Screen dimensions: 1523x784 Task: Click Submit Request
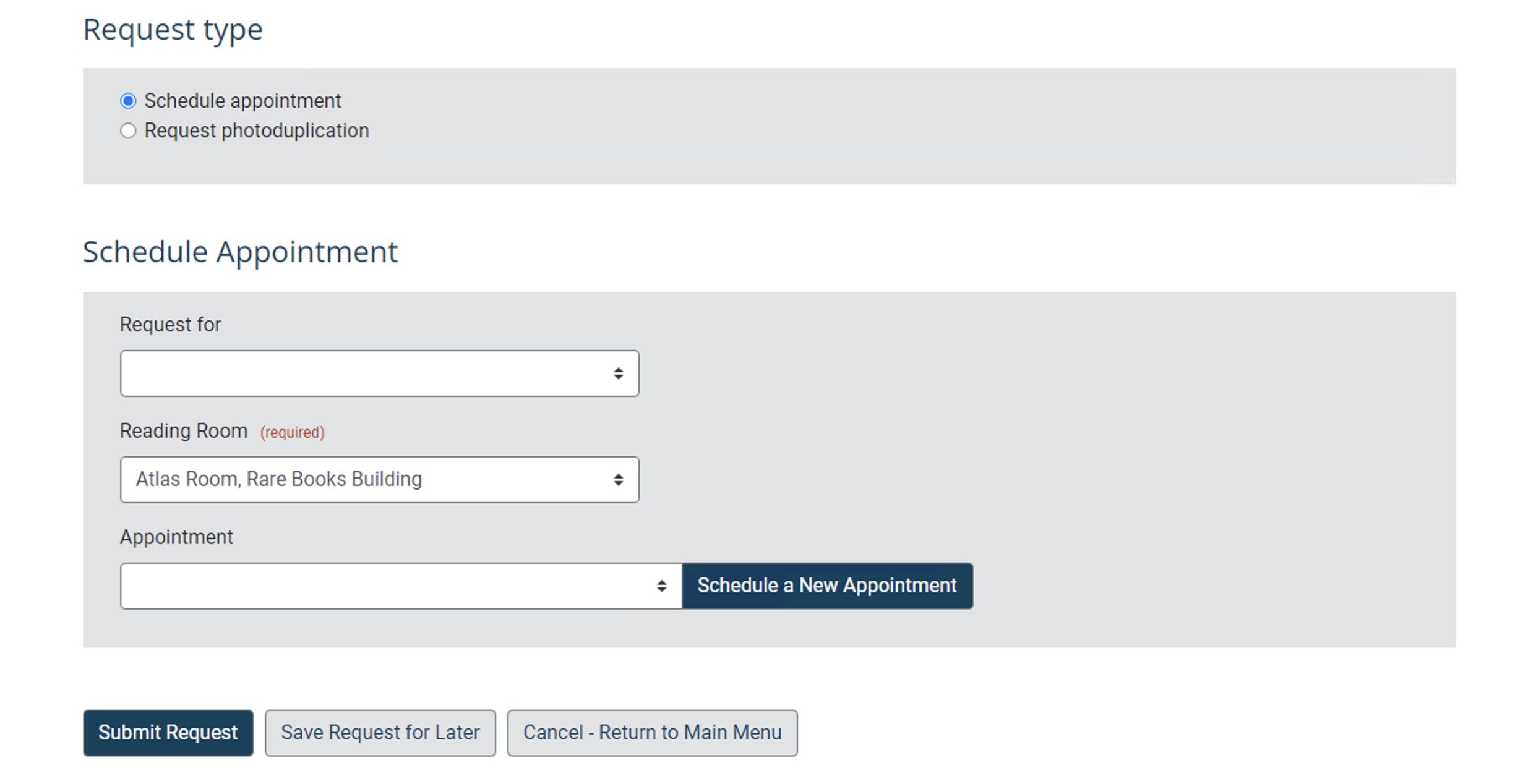[x=168, y=733]
